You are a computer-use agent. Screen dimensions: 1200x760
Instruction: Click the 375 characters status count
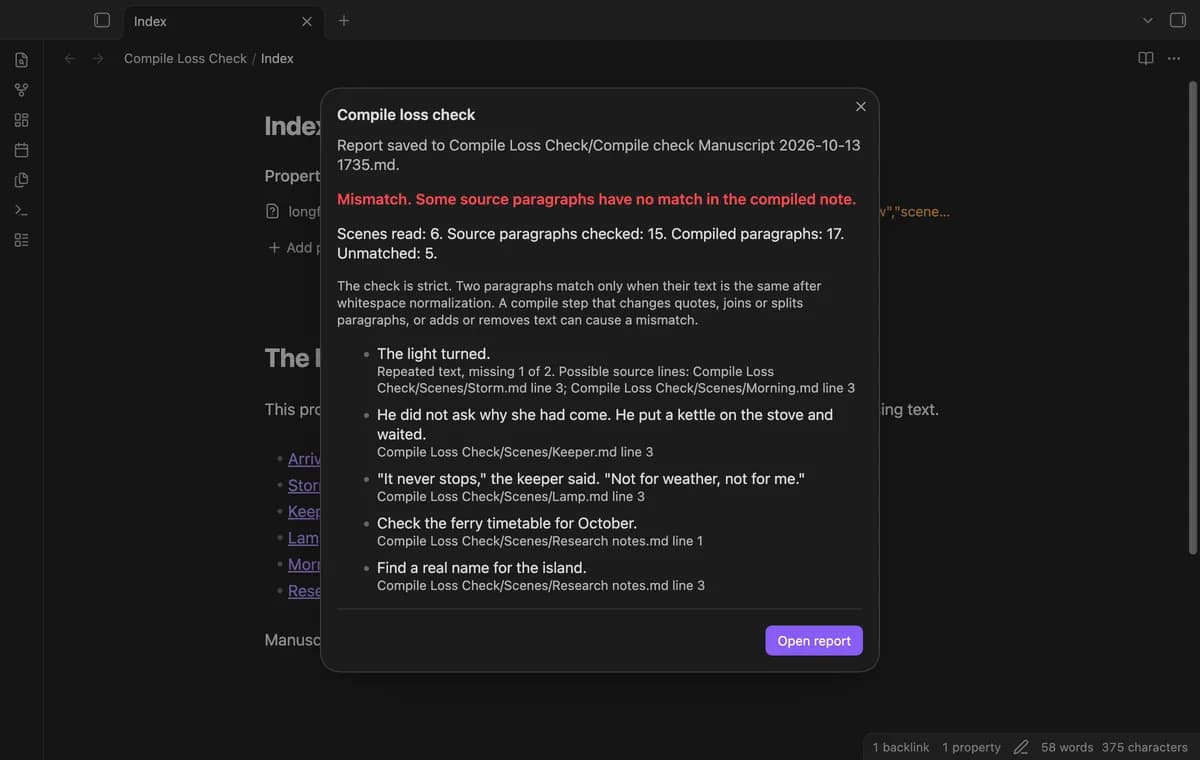1145,747
